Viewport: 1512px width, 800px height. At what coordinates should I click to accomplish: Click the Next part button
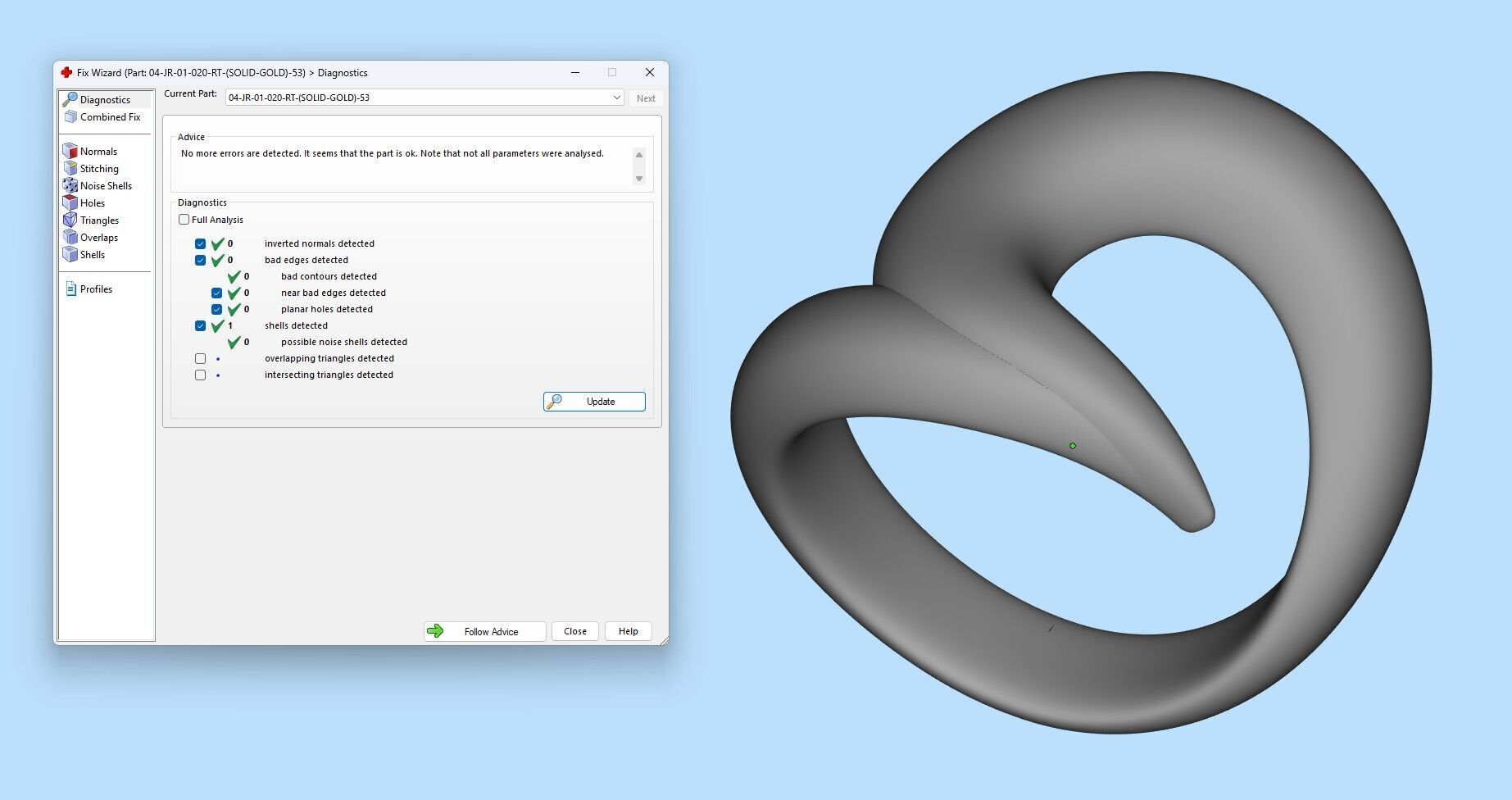pyautogui.click(x=646, y=98)
